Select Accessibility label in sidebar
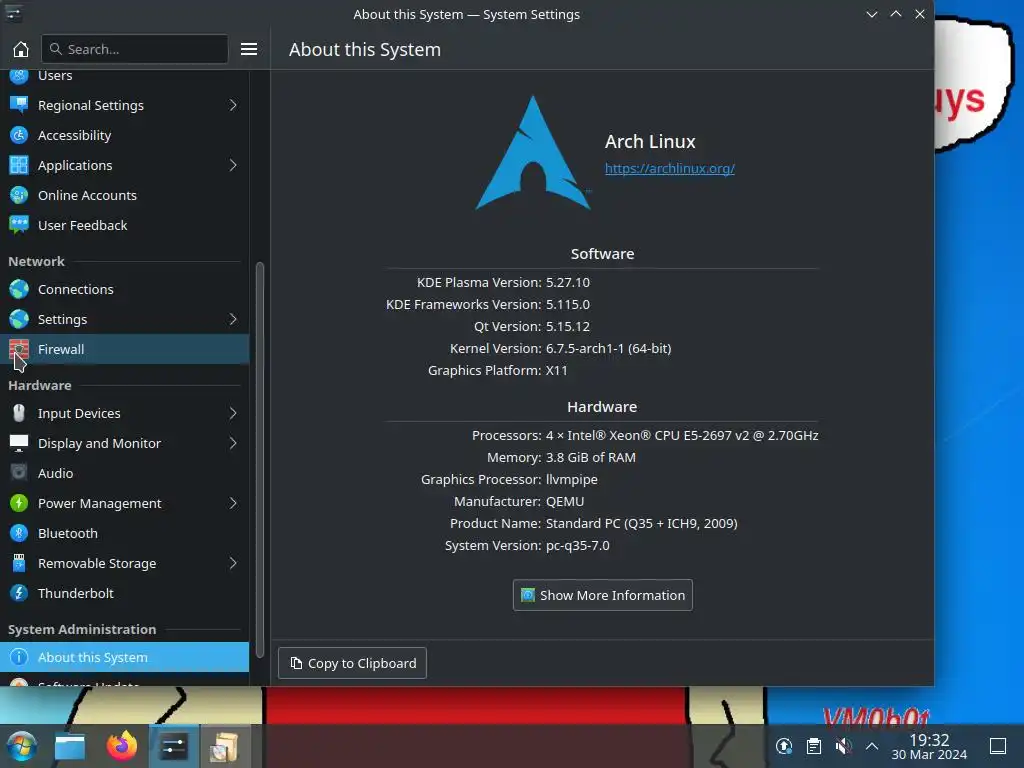The height and width of the screenshot is (768, 1024). pyautogui.click(x=74, y=135)
